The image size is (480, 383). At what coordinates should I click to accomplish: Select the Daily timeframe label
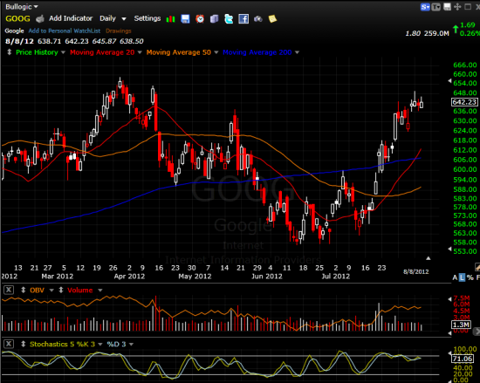click(108, 18)
